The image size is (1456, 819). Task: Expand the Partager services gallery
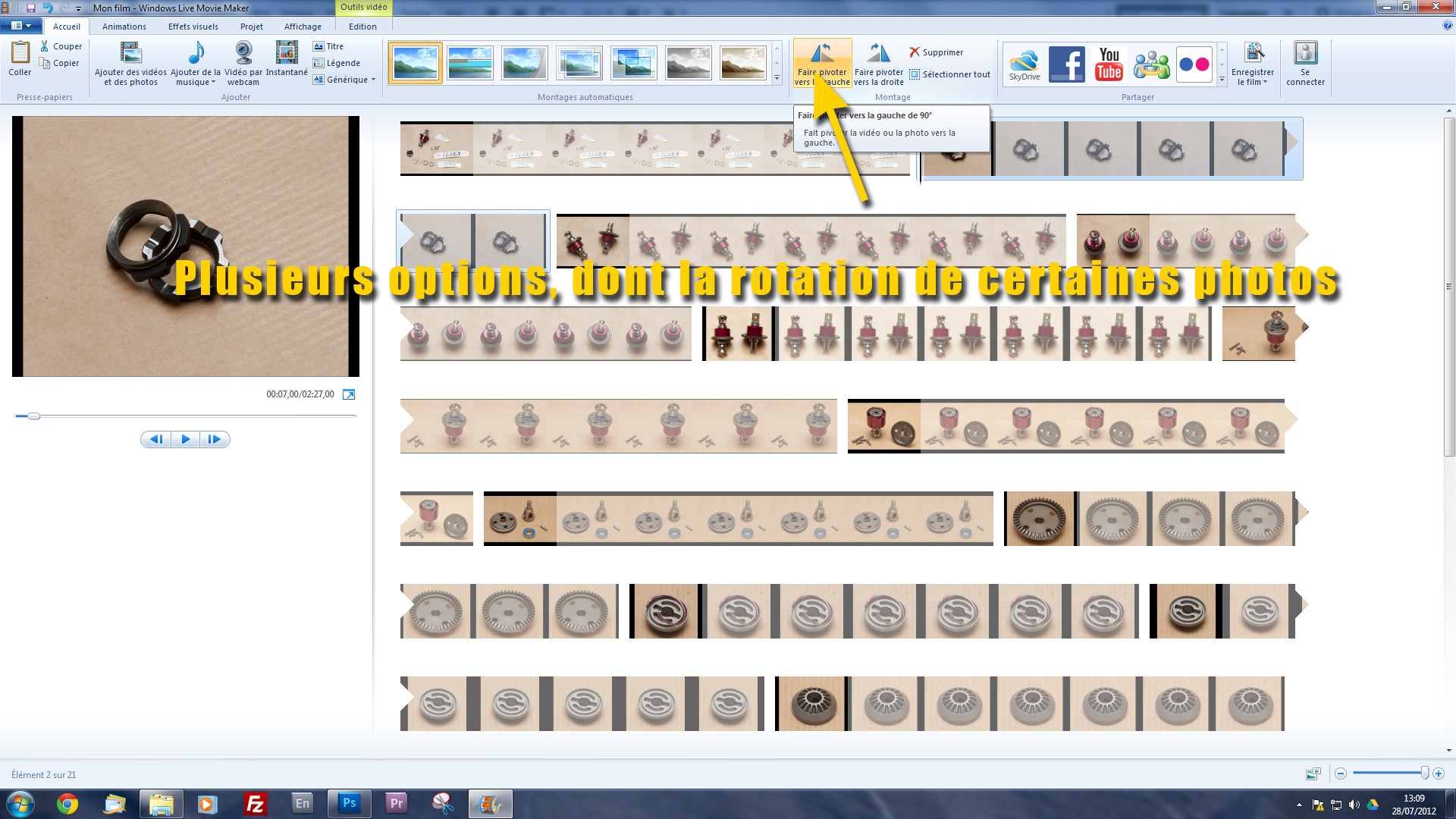pos(1222,78)
